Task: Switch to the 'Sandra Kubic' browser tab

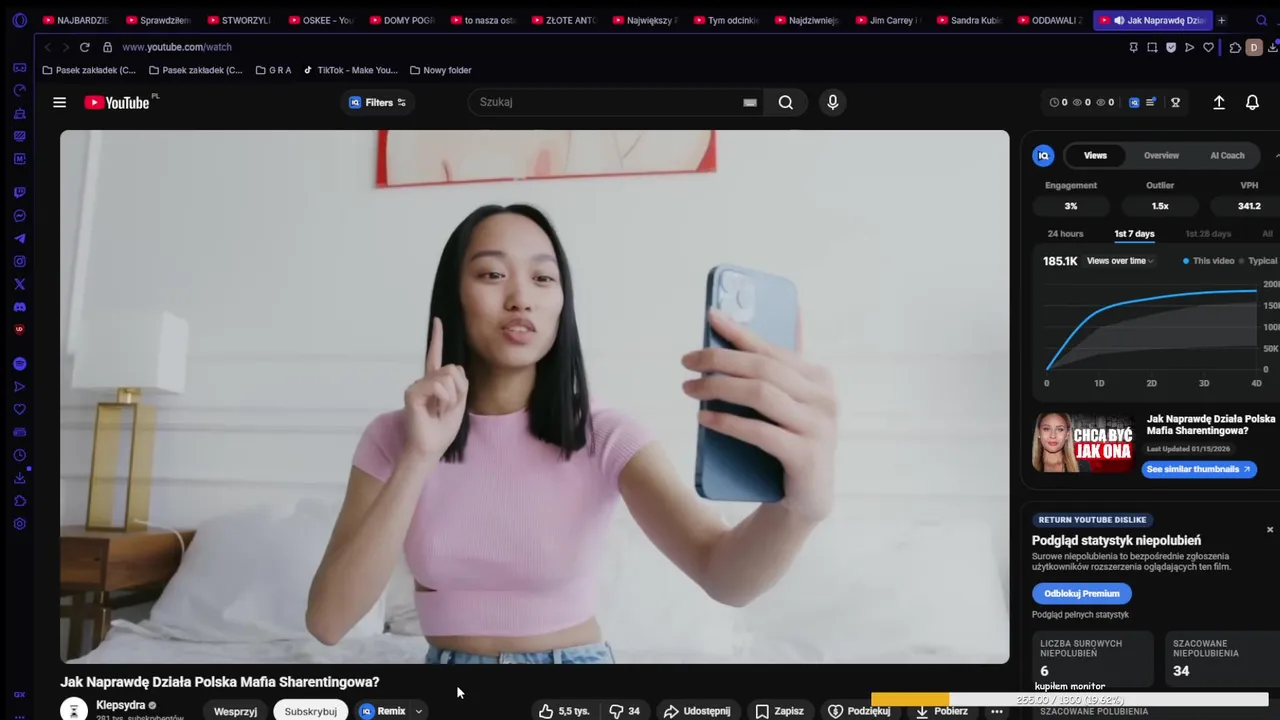Action: pos(968,20)
